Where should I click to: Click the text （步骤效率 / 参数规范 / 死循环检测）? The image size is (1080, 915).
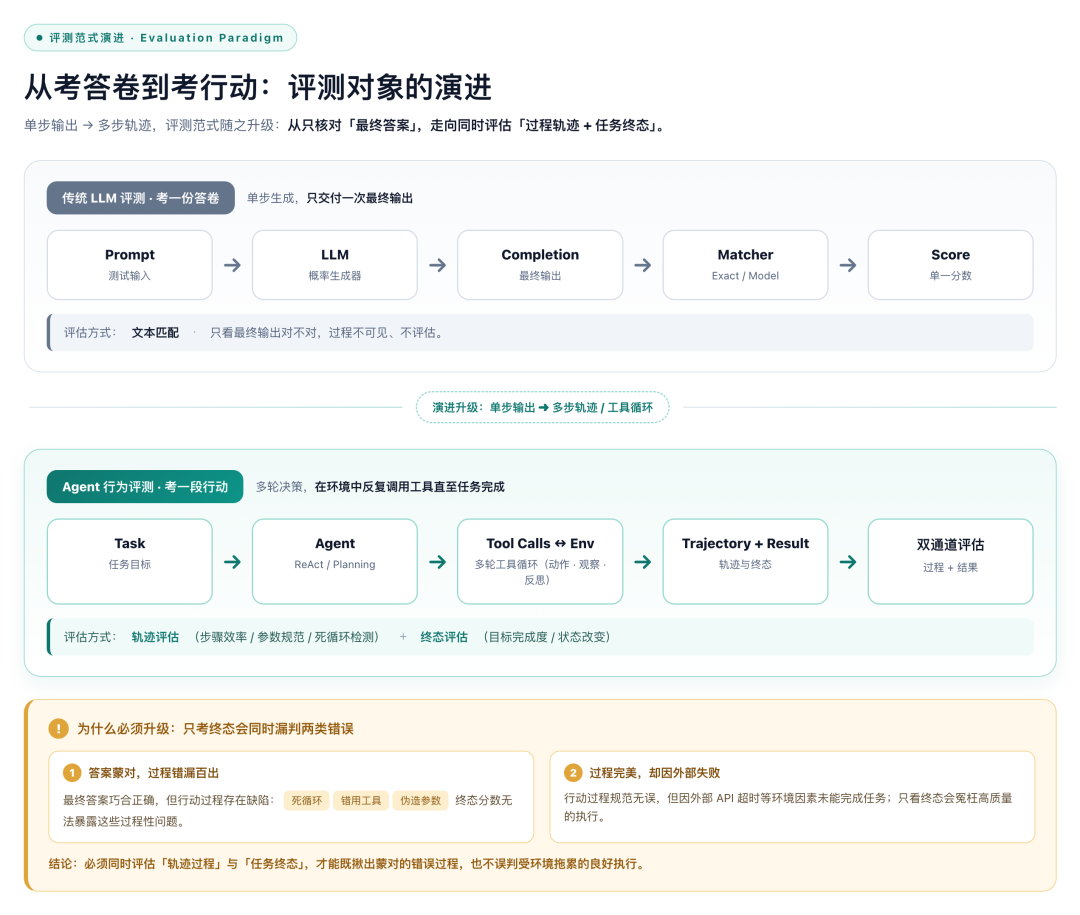[x=287, y=637]
